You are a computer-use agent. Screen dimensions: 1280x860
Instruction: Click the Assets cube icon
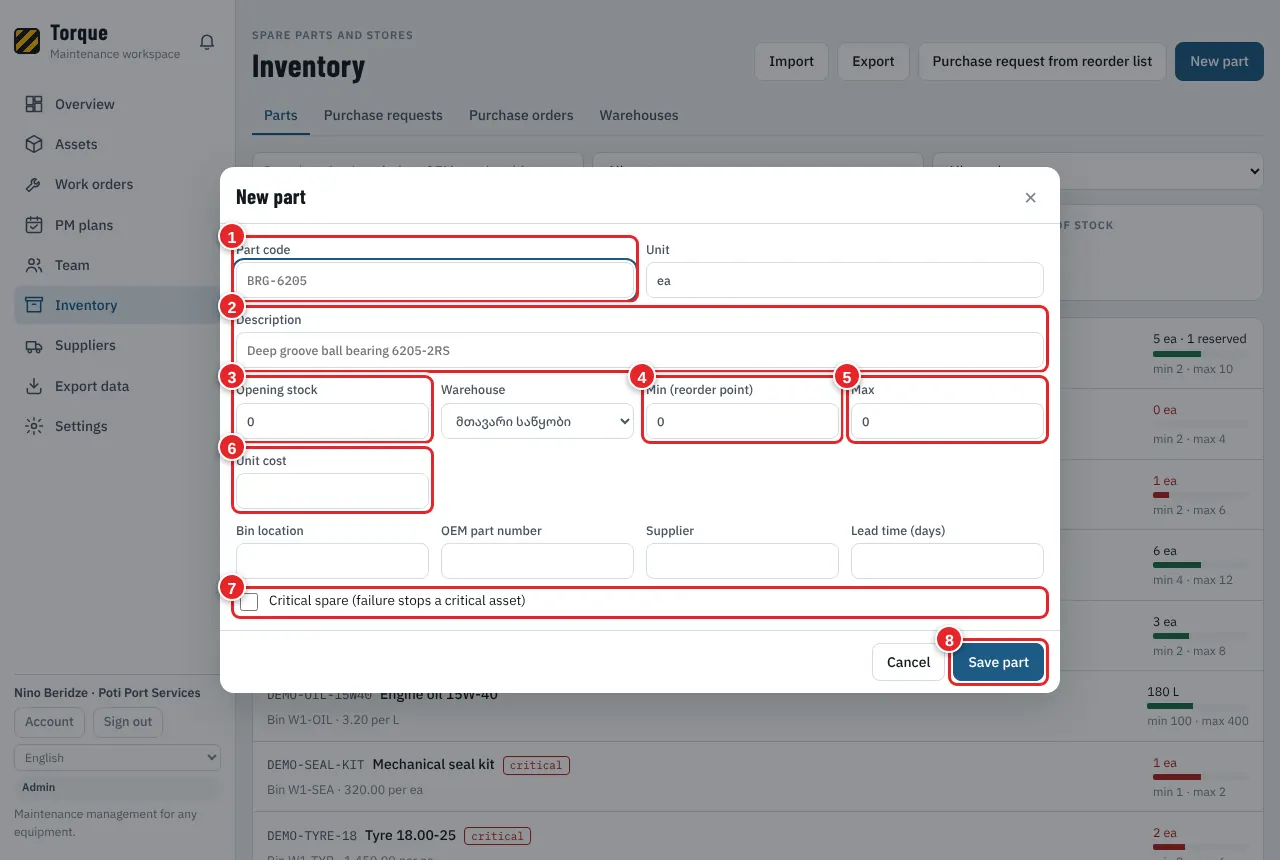(x=34, y=144)
